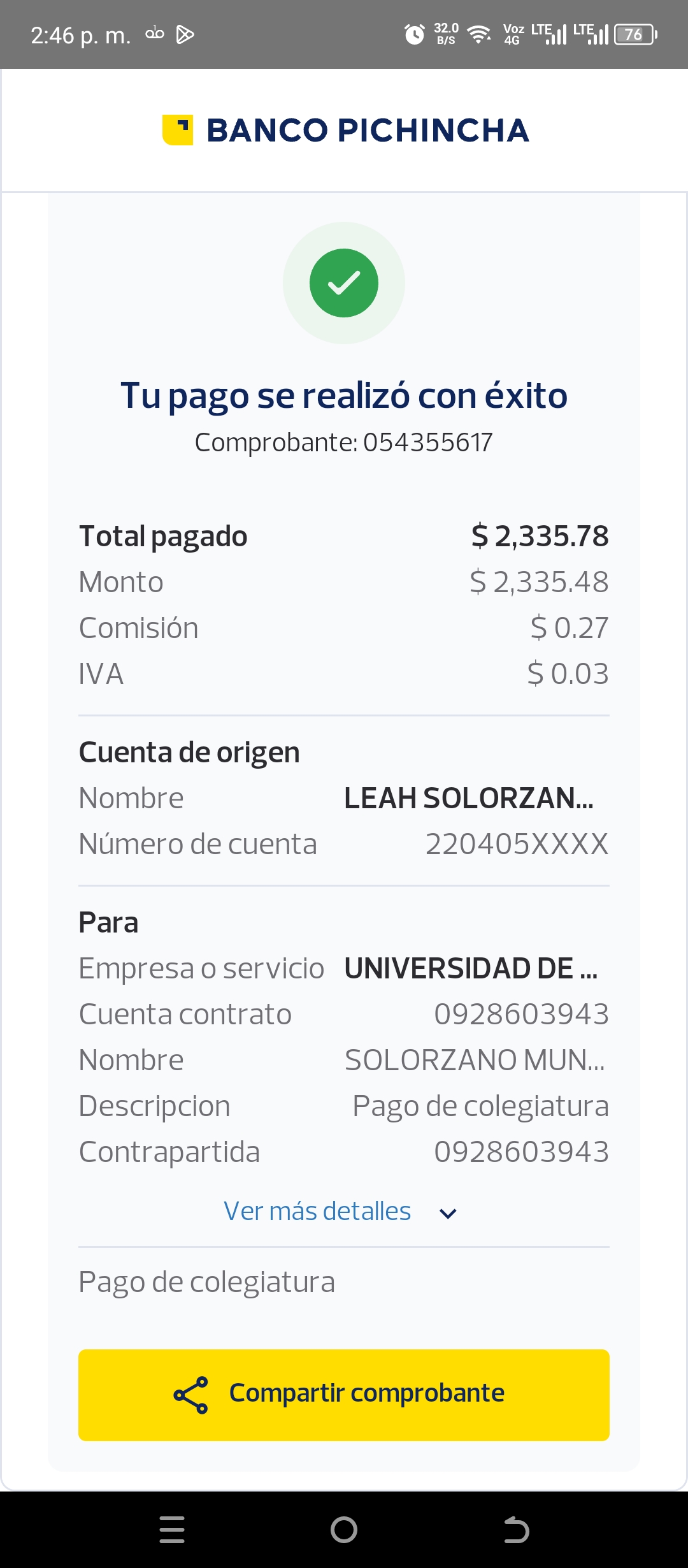Open the recent apps menu icon
This screenshot has height=1568, width=688.
pos(172,1529)
